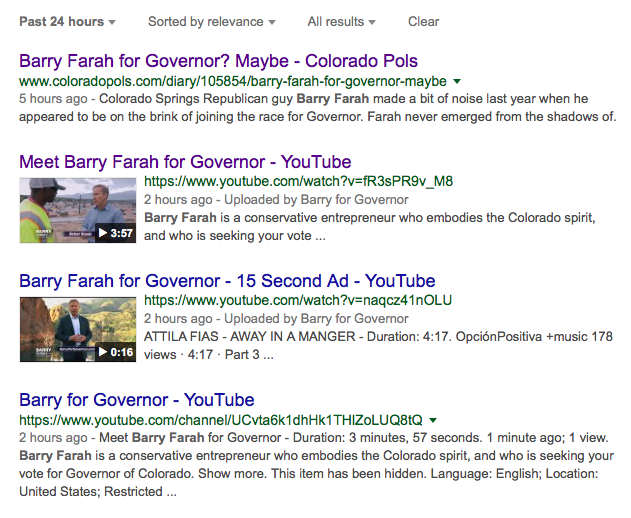
Task: Click the Past 24 hours dropdown arrow
Action: [112, 22]
